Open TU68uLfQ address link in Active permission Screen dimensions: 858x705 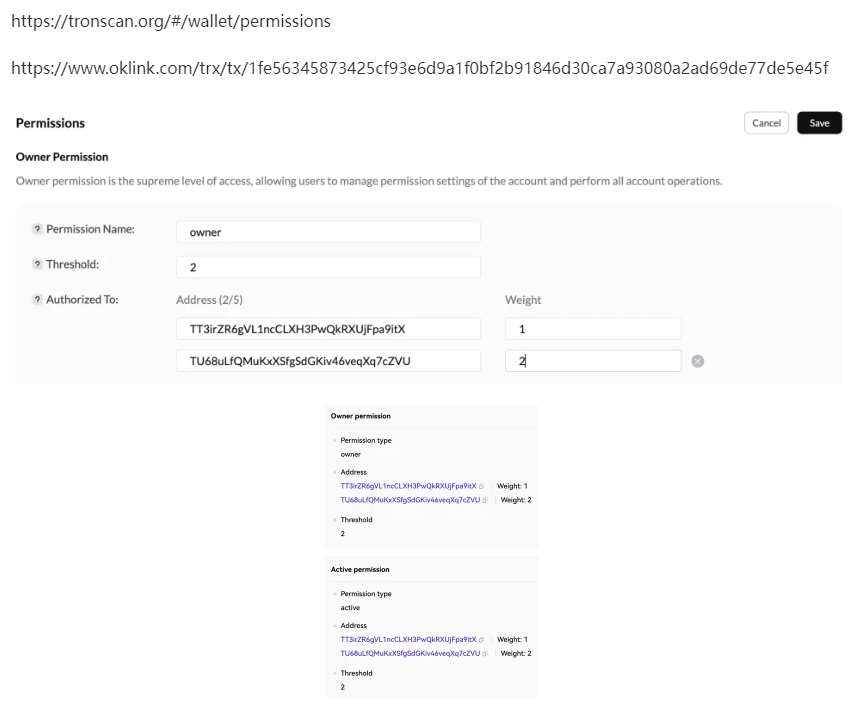pyautogui.click(x=409, y=654)
